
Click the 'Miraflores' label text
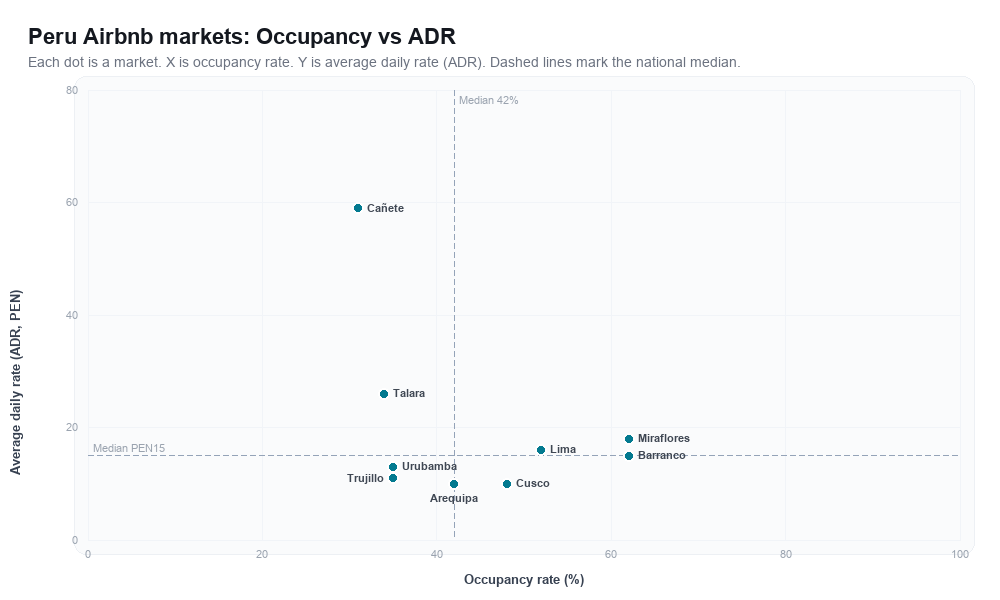(x=664, y=439)
